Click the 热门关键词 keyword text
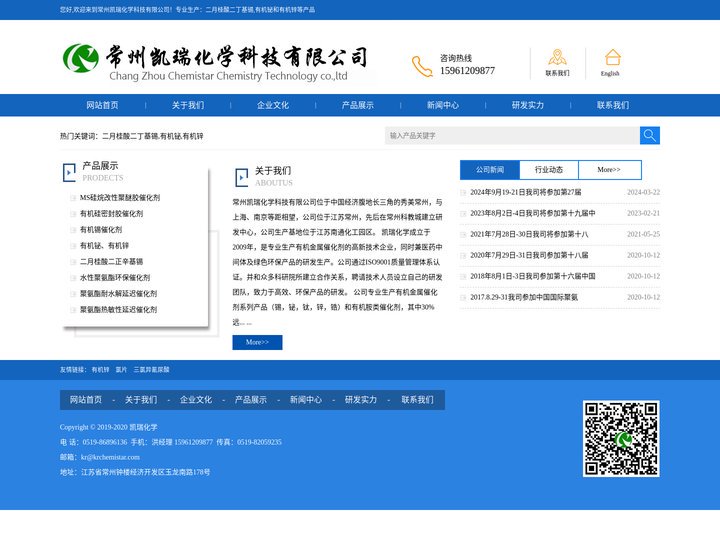720x540 pixels. [x=131, y=136]
